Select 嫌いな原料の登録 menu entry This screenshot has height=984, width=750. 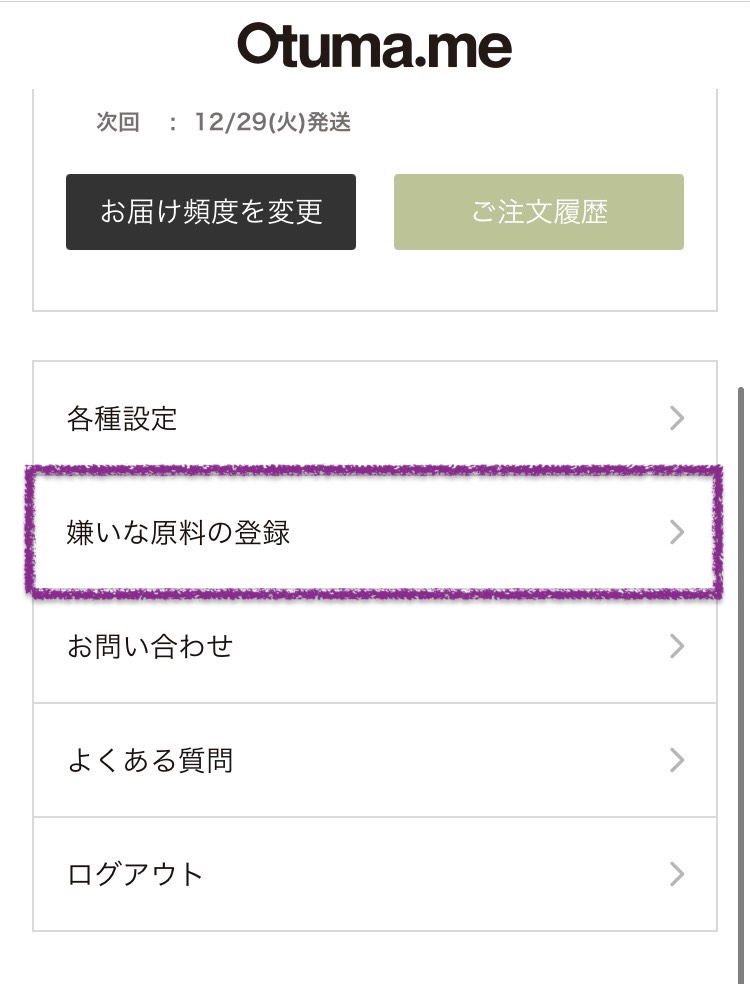point(375,532)
